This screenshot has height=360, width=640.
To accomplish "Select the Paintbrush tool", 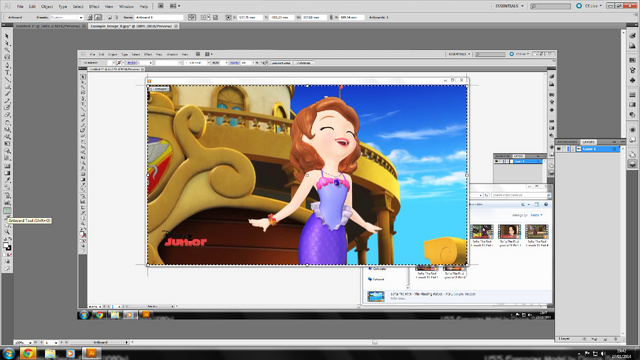I will click(x=7, y=94).
